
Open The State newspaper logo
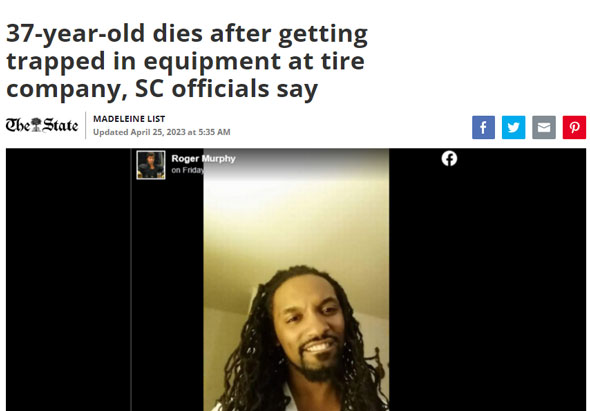(x=42, y=125)
